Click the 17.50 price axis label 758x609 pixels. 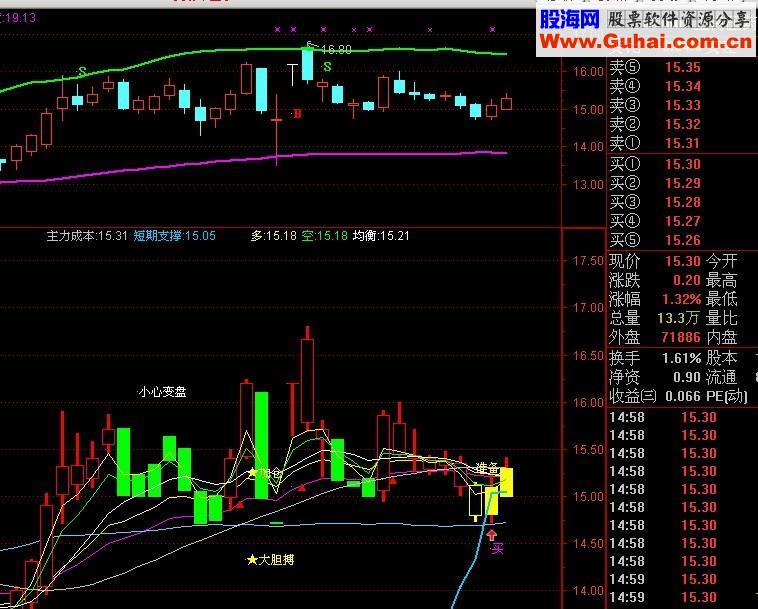pyautogui.click(x=588, y=261)
